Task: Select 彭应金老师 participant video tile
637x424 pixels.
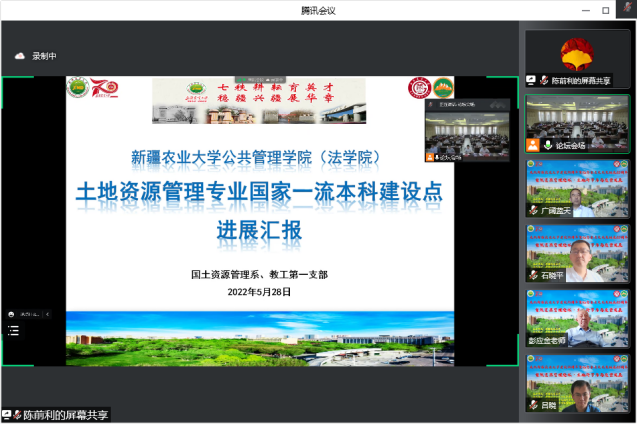Action: tap(577, 318)
